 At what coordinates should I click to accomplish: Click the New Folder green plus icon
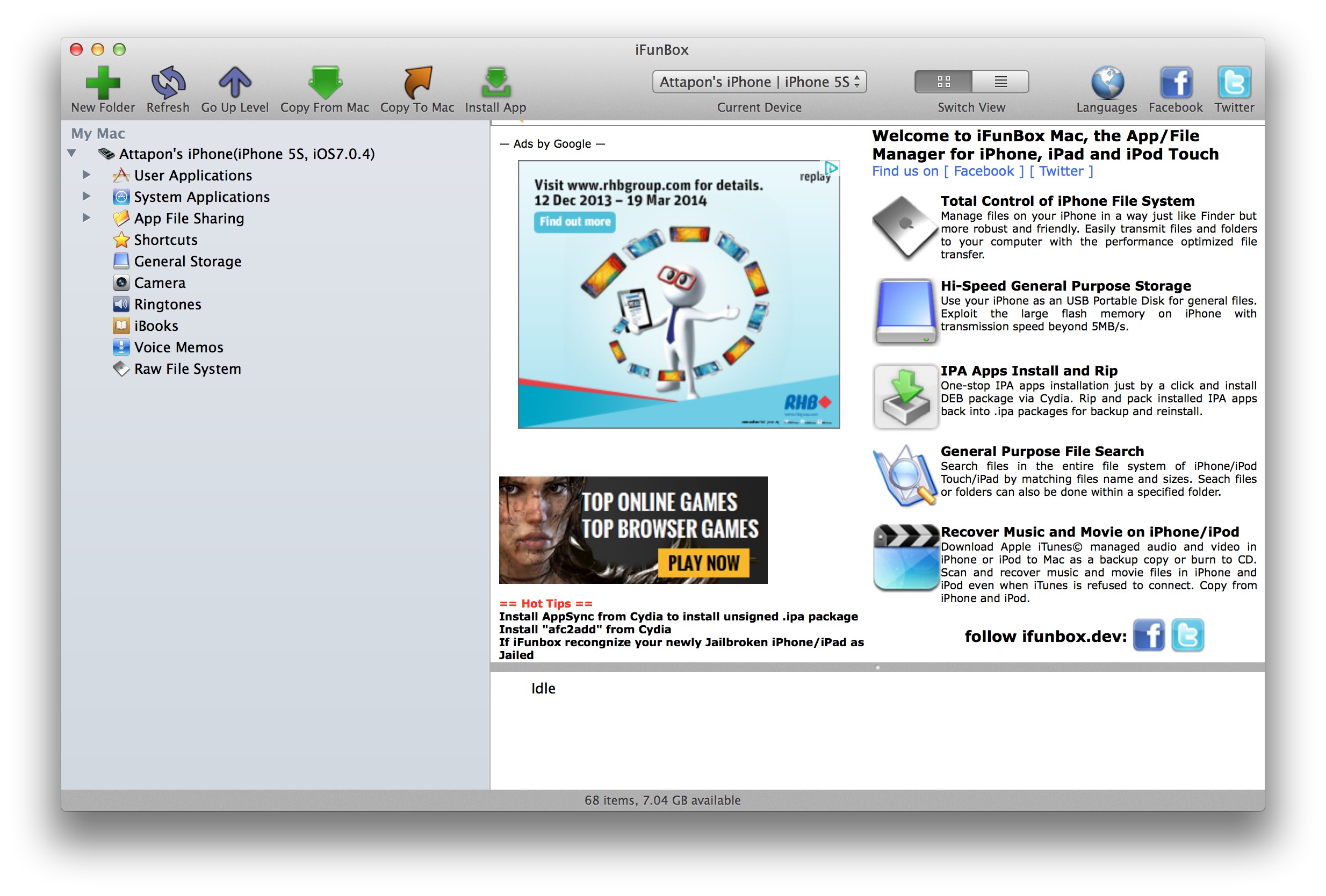(103, 83)
